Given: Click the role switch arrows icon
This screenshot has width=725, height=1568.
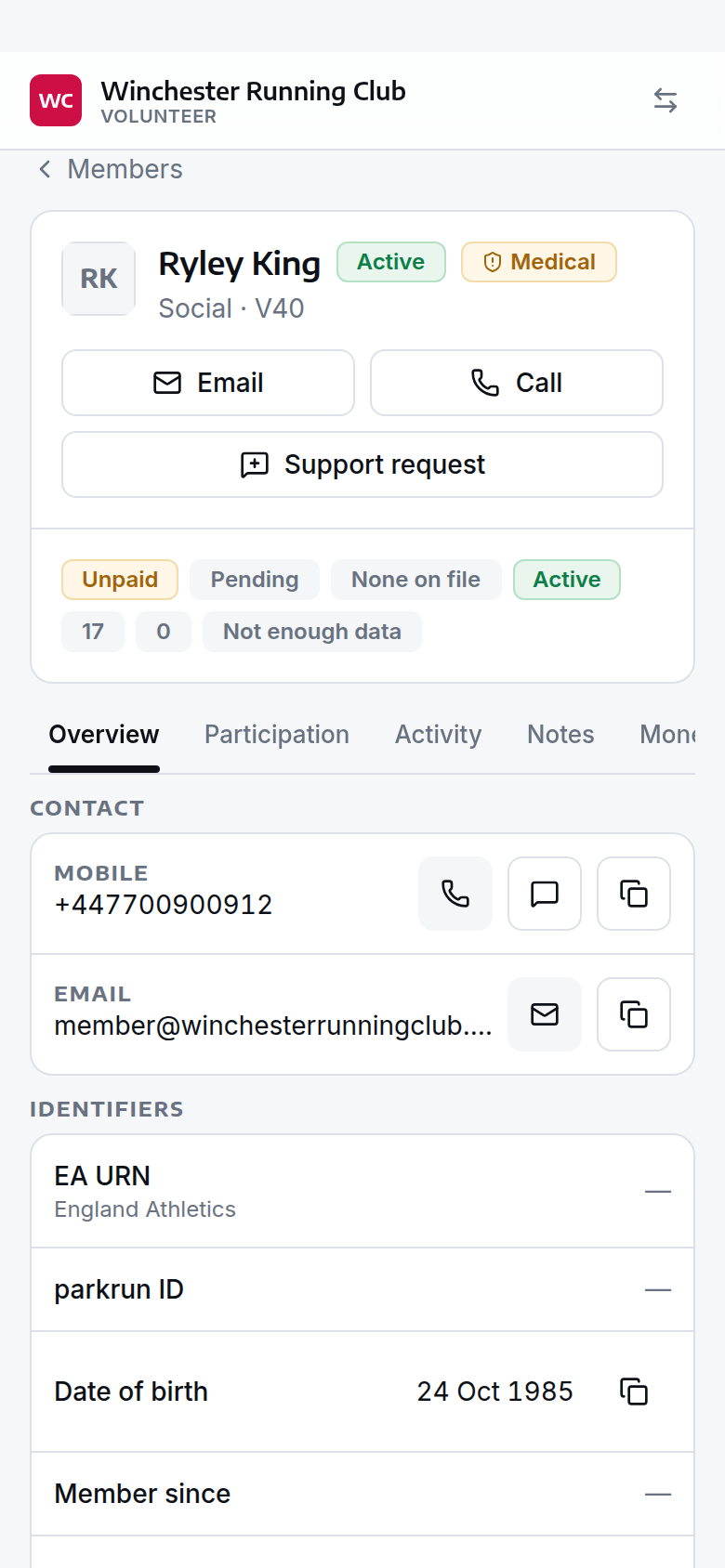Looking at the screenshot, I should tap(666, 100).
